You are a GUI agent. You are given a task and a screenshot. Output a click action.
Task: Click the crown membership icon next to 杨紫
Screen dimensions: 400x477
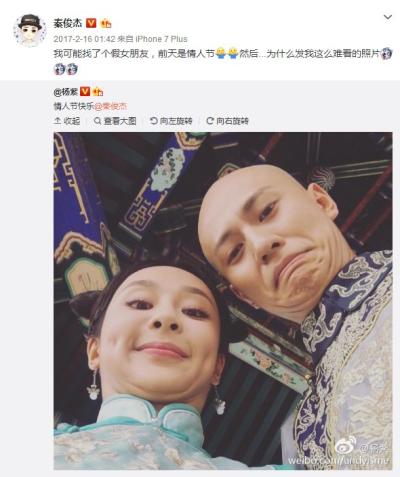[98, 91]
